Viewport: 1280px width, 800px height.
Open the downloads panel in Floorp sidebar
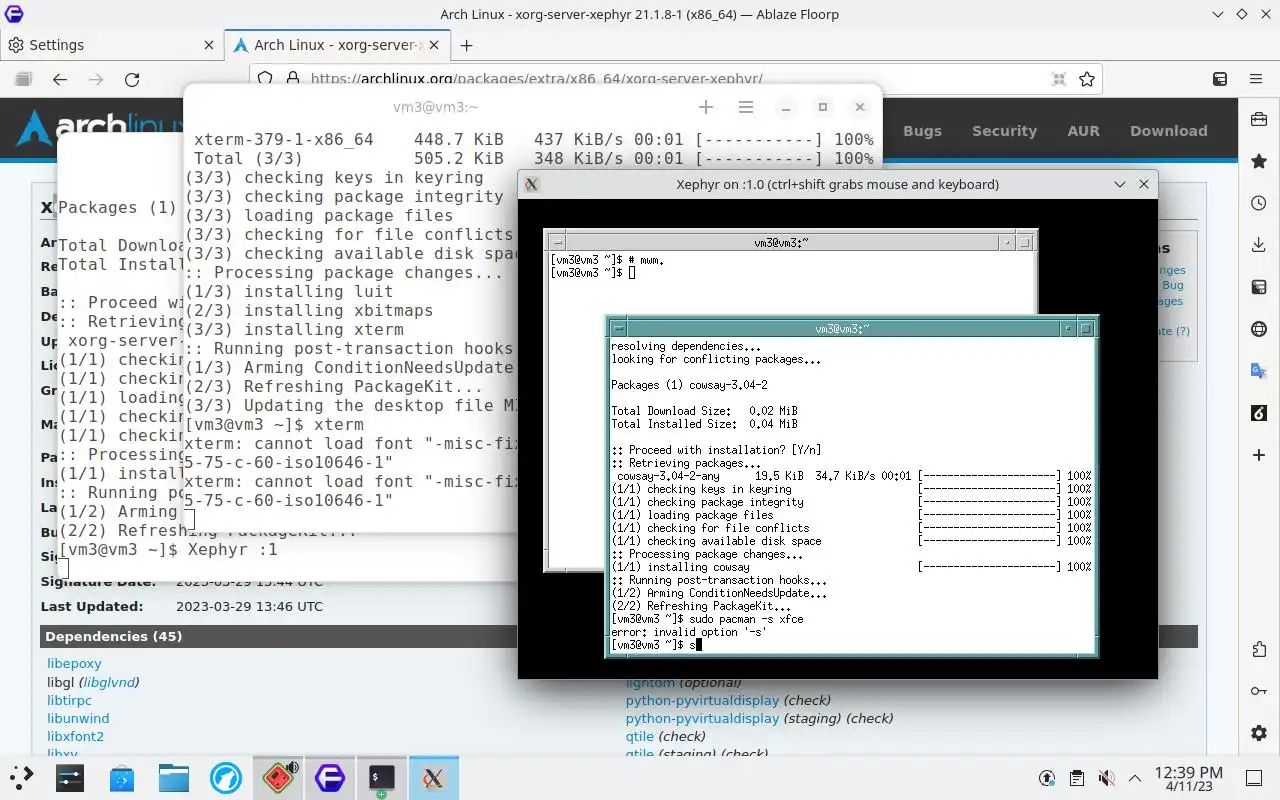pos(1259,245)
